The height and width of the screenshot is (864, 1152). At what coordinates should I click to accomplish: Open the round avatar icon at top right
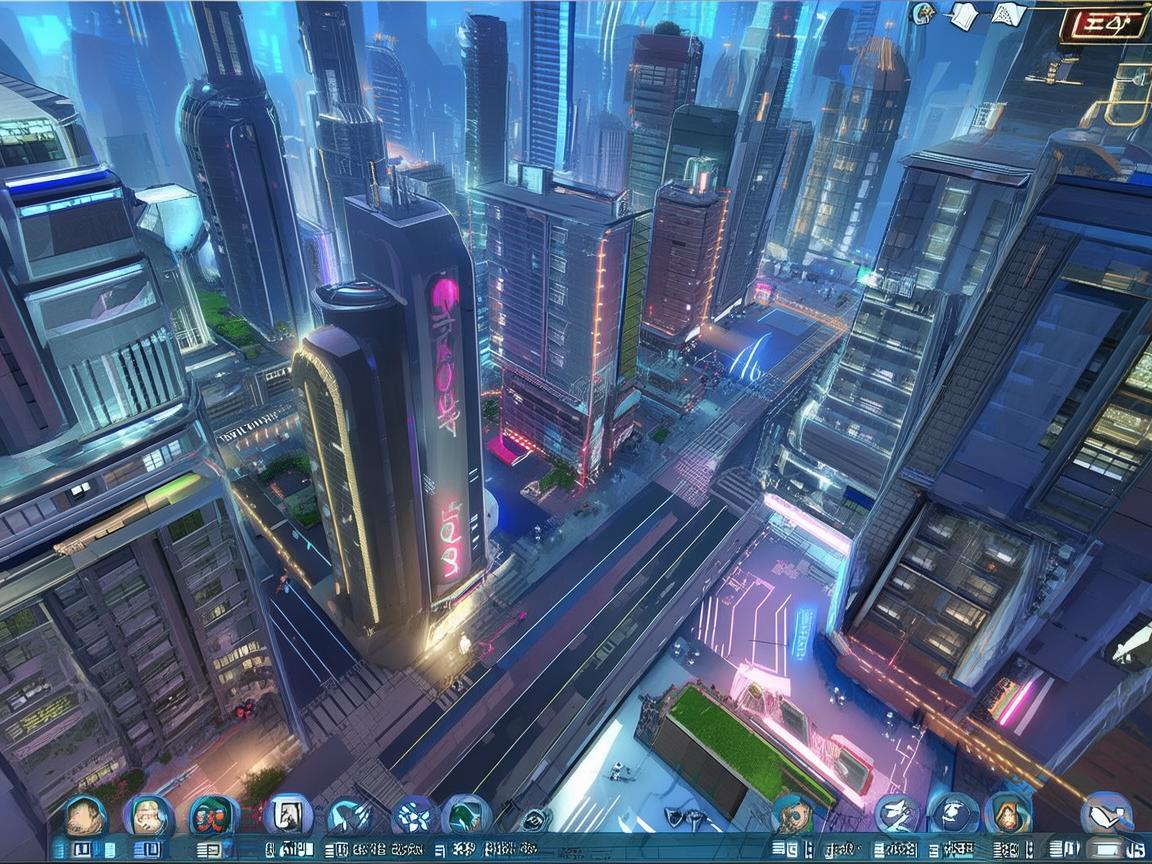click(925, 13)
